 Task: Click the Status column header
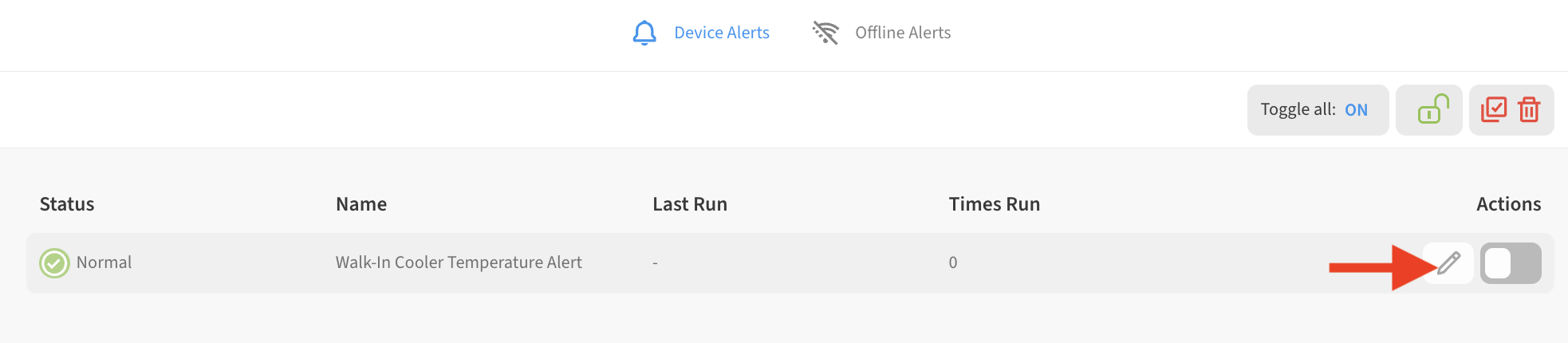tap(67, 204)
